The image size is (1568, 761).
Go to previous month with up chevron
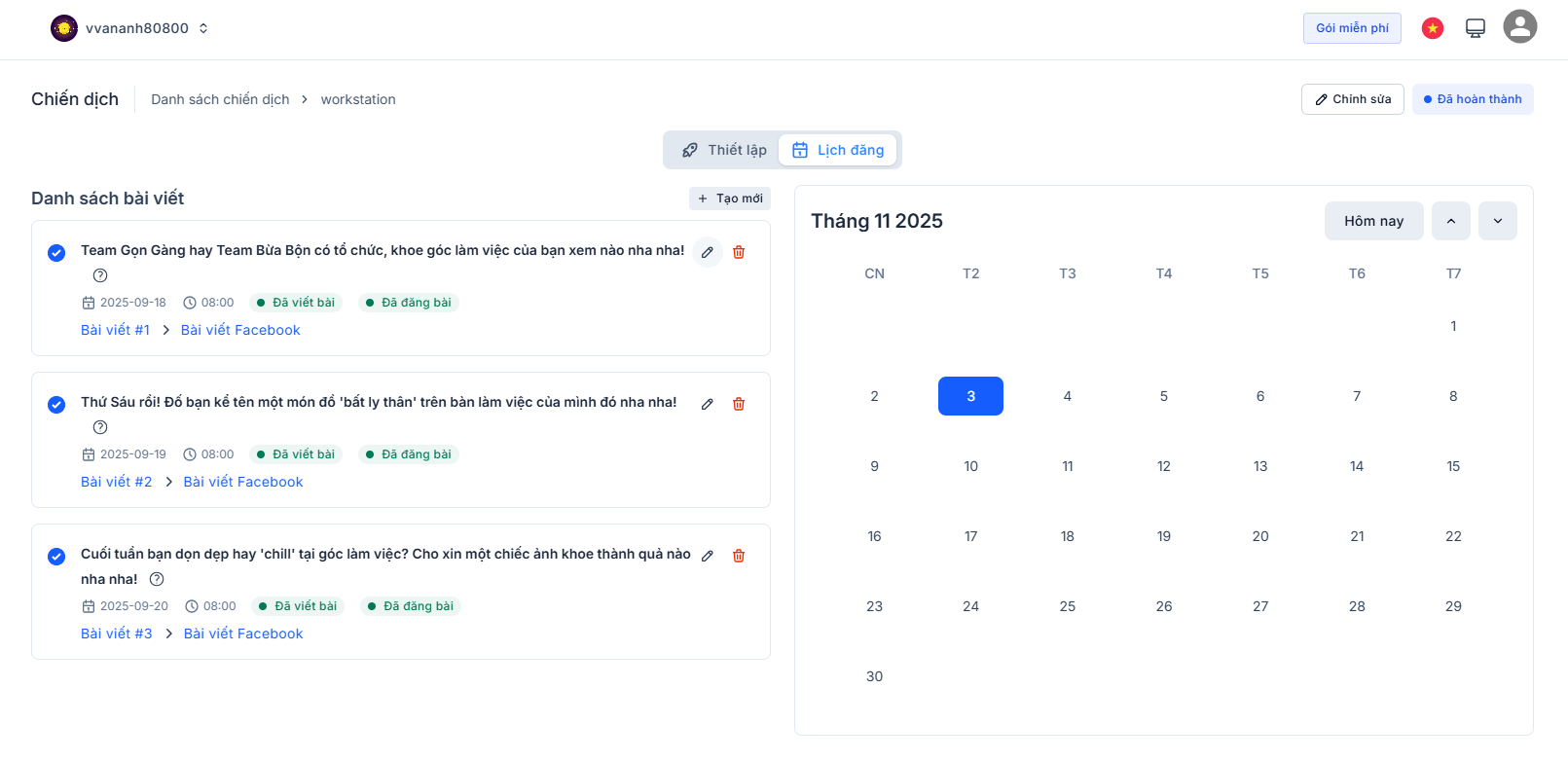pyautogui.click(x=1450, y=221)
